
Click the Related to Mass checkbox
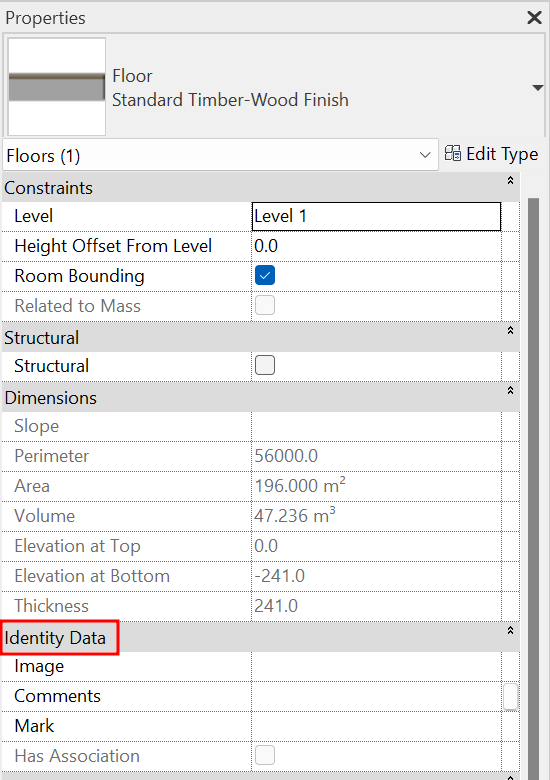coord(265,305)
